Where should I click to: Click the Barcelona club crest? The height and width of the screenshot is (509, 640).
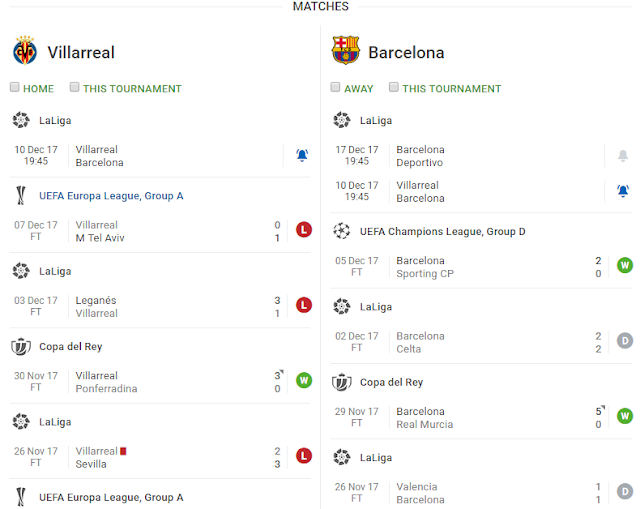pyautogui.click(x=345, y=50)
